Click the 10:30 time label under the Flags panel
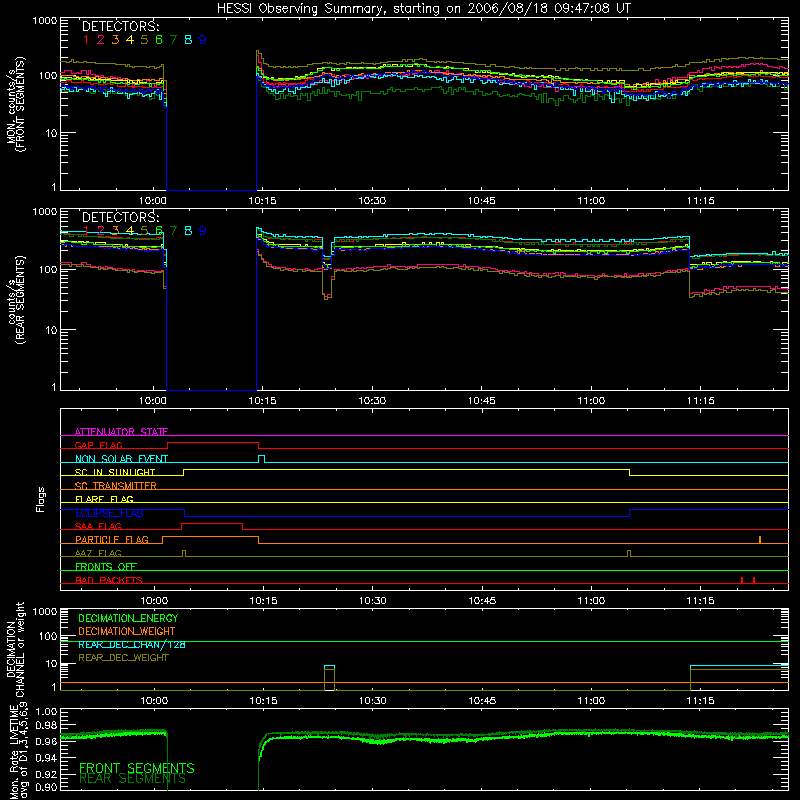Screen dimensions: 800x800 point(372,601)
